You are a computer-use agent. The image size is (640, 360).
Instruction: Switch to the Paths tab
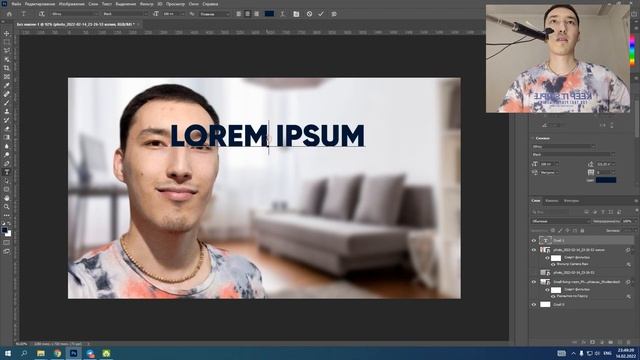(571, 201)
